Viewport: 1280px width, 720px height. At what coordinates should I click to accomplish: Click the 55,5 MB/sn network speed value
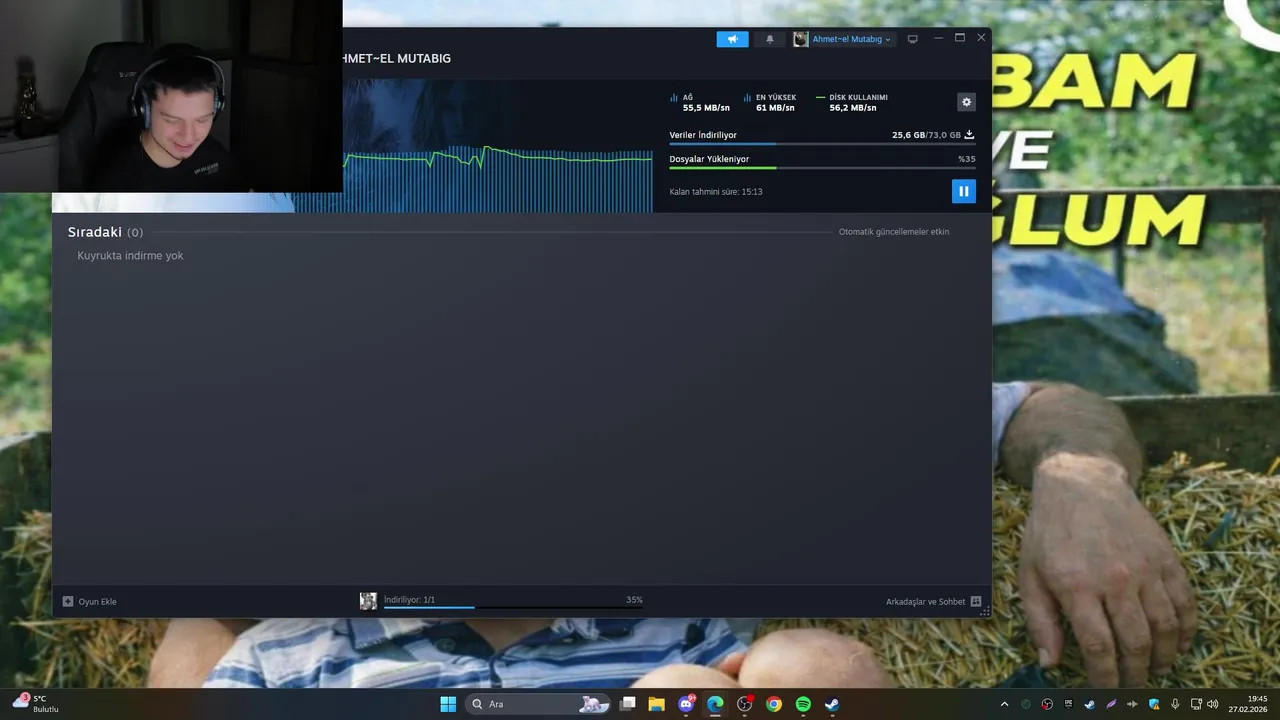click(x=706, y=108)
